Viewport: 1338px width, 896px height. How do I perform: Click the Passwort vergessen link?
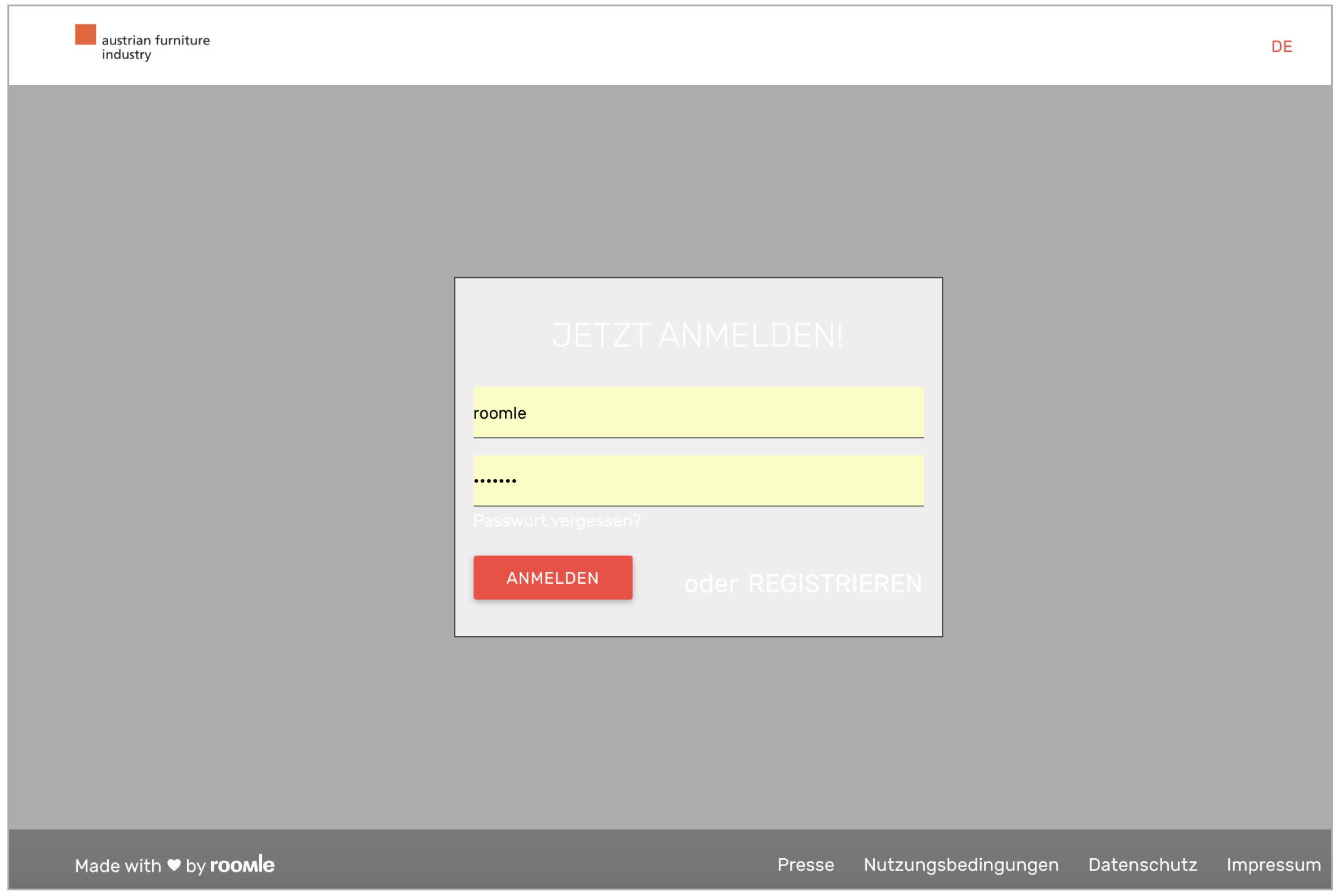click(558, 521)
